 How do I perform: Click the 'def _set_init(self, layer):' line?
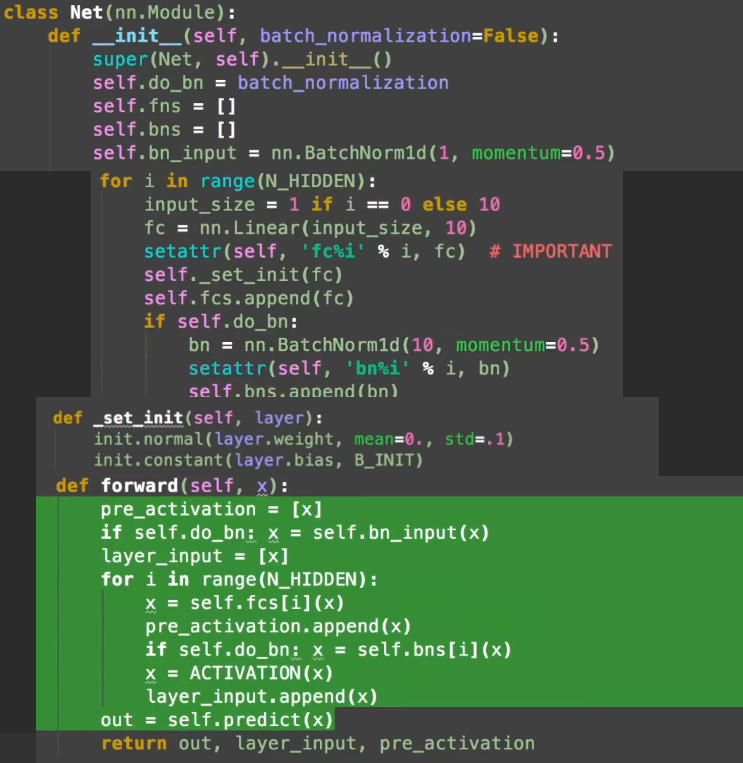(x=188, y=418)
